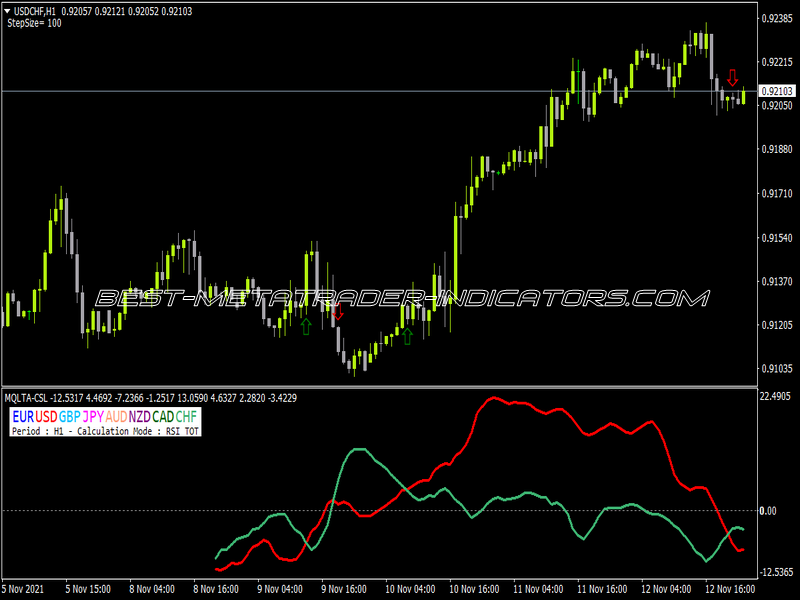The width and height of the screenshot is (800, 600).
Task: Click the Period : H1 calculation mode text
Action: pyautogui.click(x=105, y=431)
